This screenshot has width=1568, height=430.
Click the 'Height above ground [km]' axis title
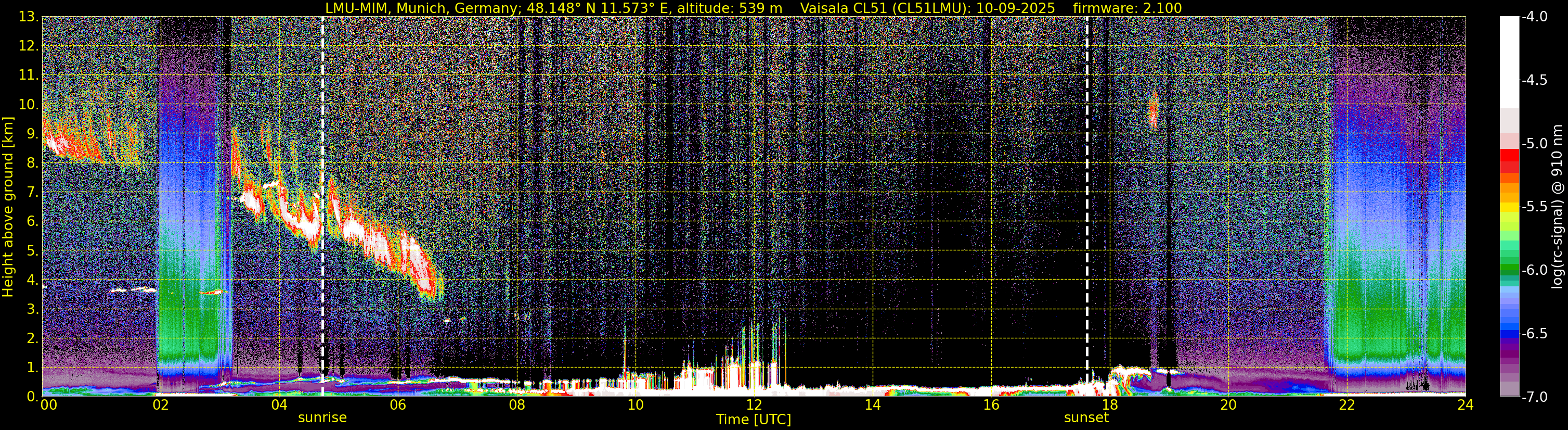tap(8, 207)
